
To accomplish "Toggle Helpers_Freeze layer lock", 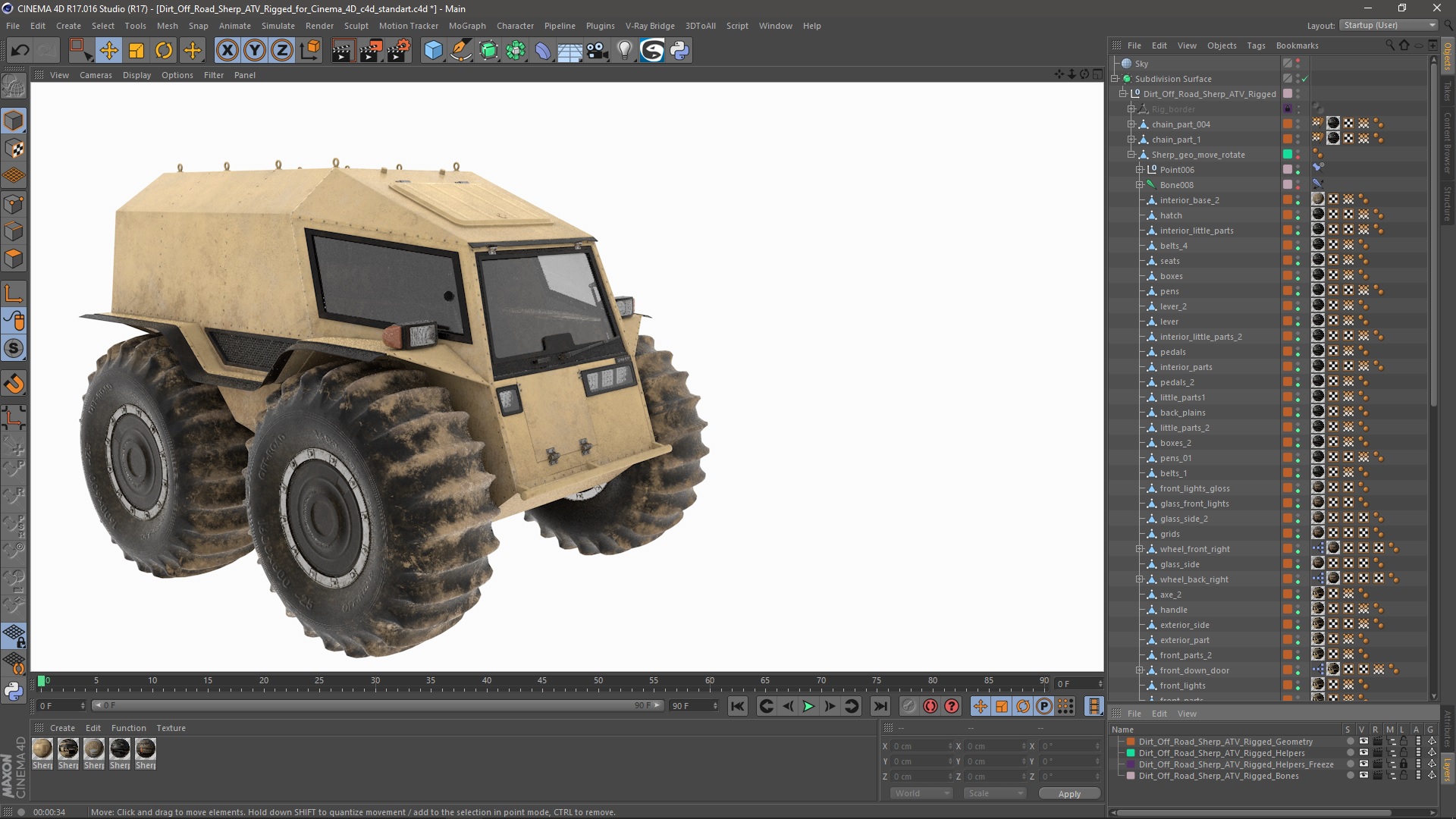I will pos(1404,764).
